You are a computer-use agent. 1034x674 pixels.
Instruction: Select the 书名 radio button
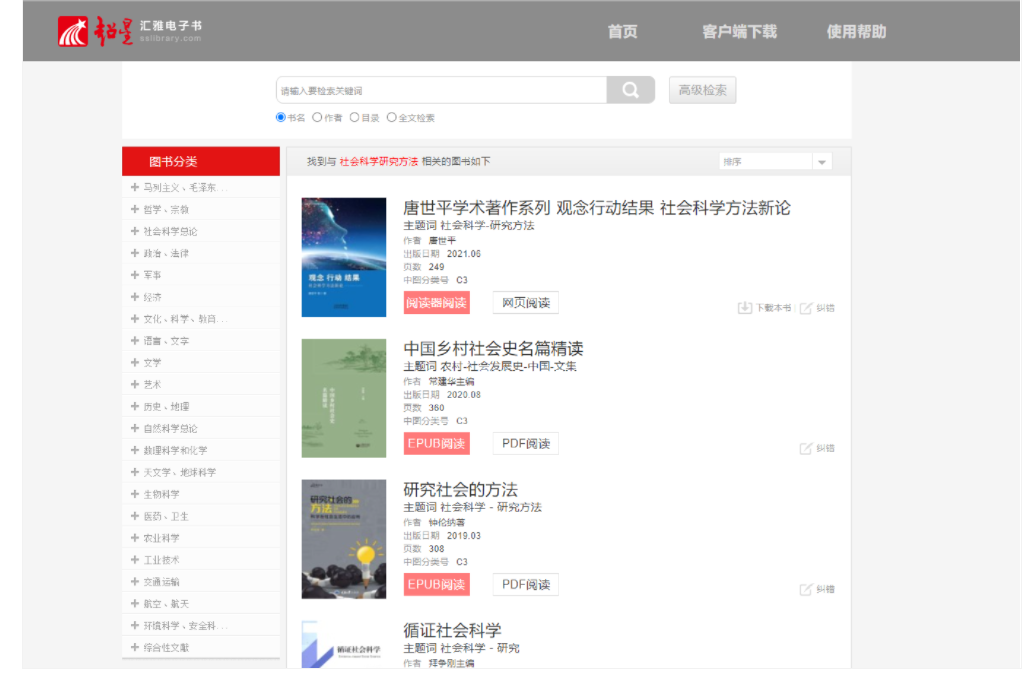coord(280,117)
